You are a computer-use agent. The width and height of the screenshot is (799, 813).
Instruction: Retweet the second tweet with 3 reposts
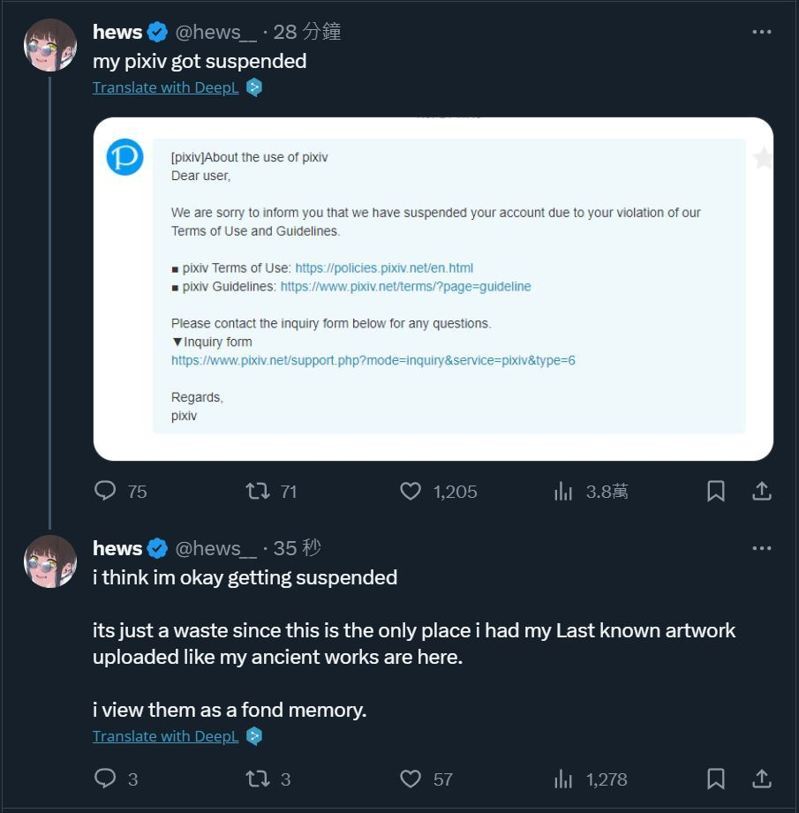tap(268, 778)
